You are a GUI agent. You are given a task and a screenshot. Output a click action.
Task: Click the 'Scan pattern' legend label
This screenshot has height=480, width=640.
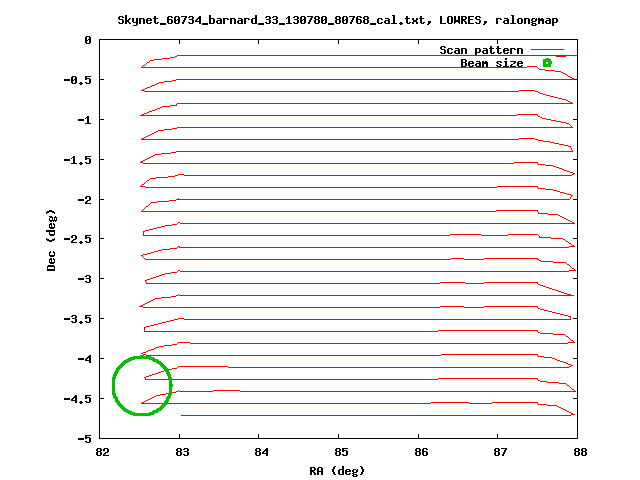pyautogui.click(x=481, y=50)
